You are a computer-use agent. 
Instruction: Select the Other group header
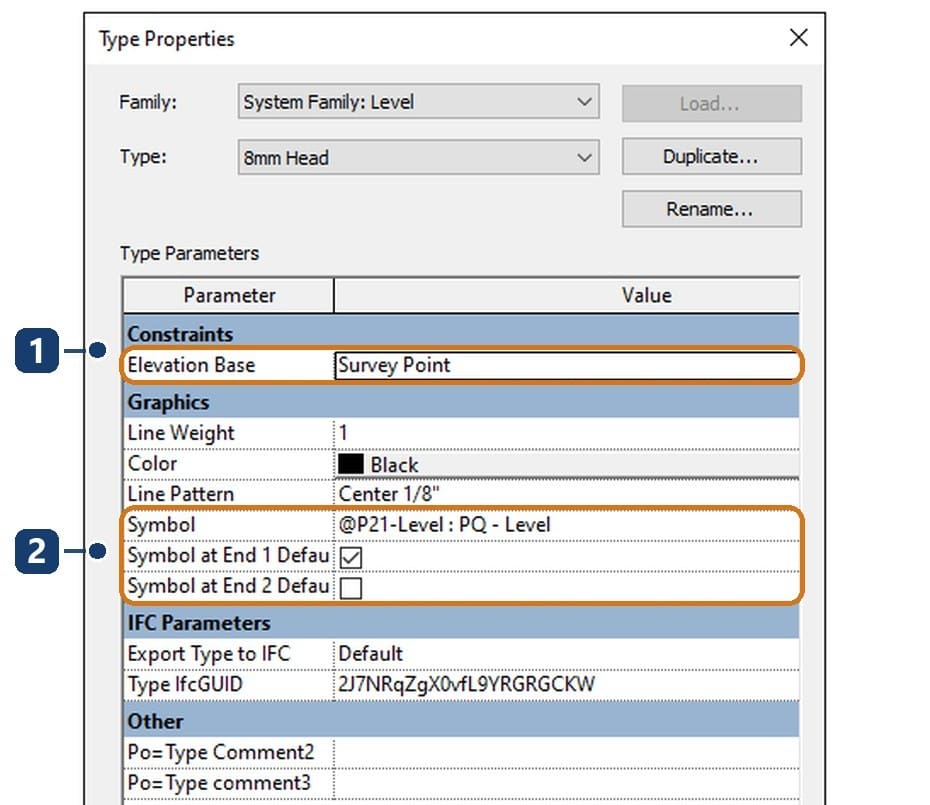(461, 721)
